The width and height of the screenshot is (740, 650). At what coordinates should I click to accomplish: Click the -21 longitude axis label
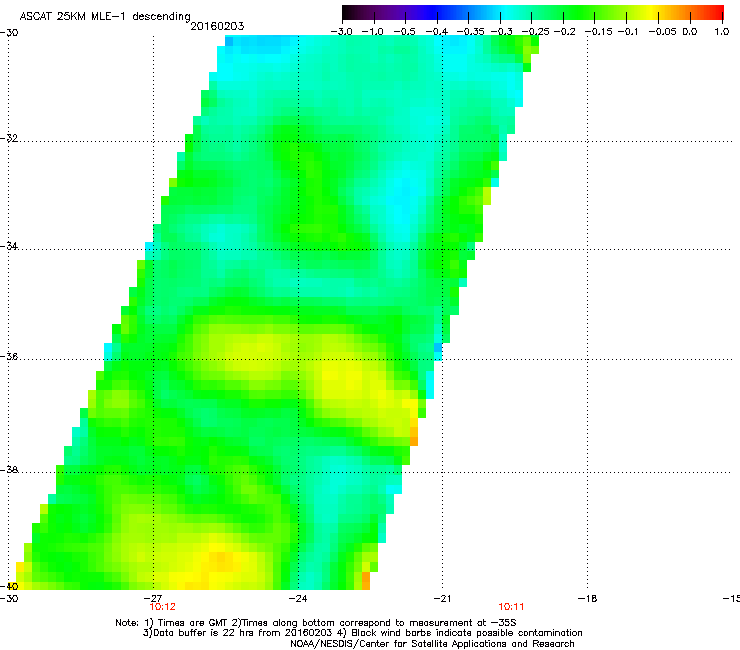pos(442,598)
